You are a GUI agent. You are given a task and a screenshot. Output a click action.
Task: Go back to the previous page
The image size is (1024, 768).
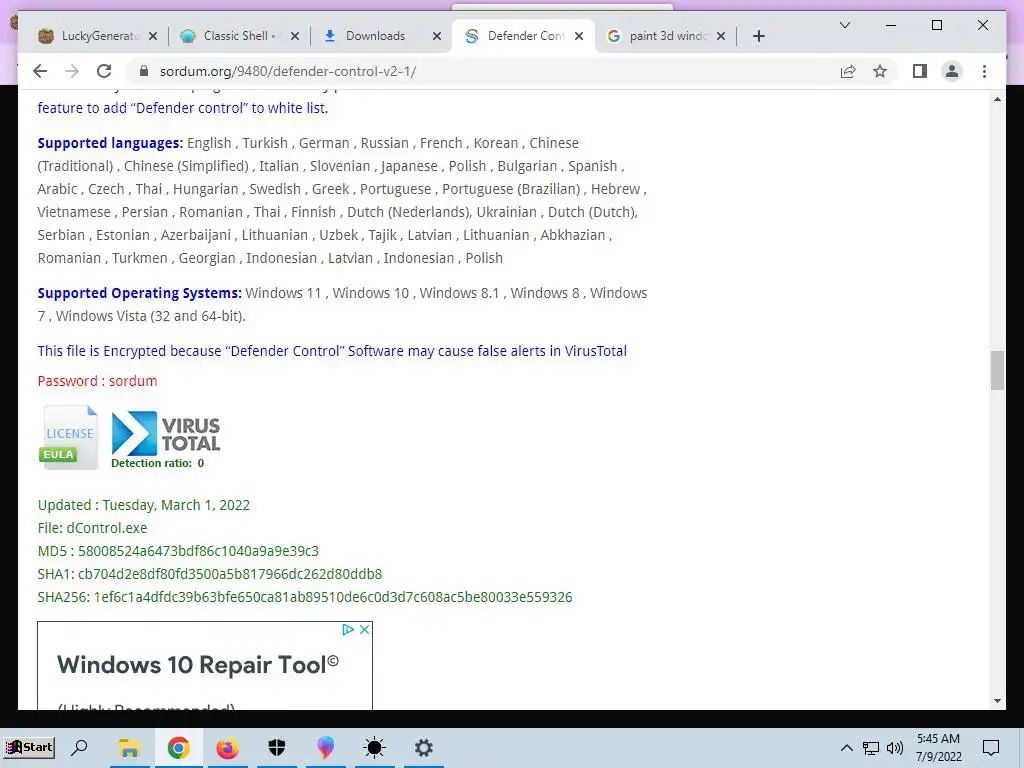coord(40,71)
